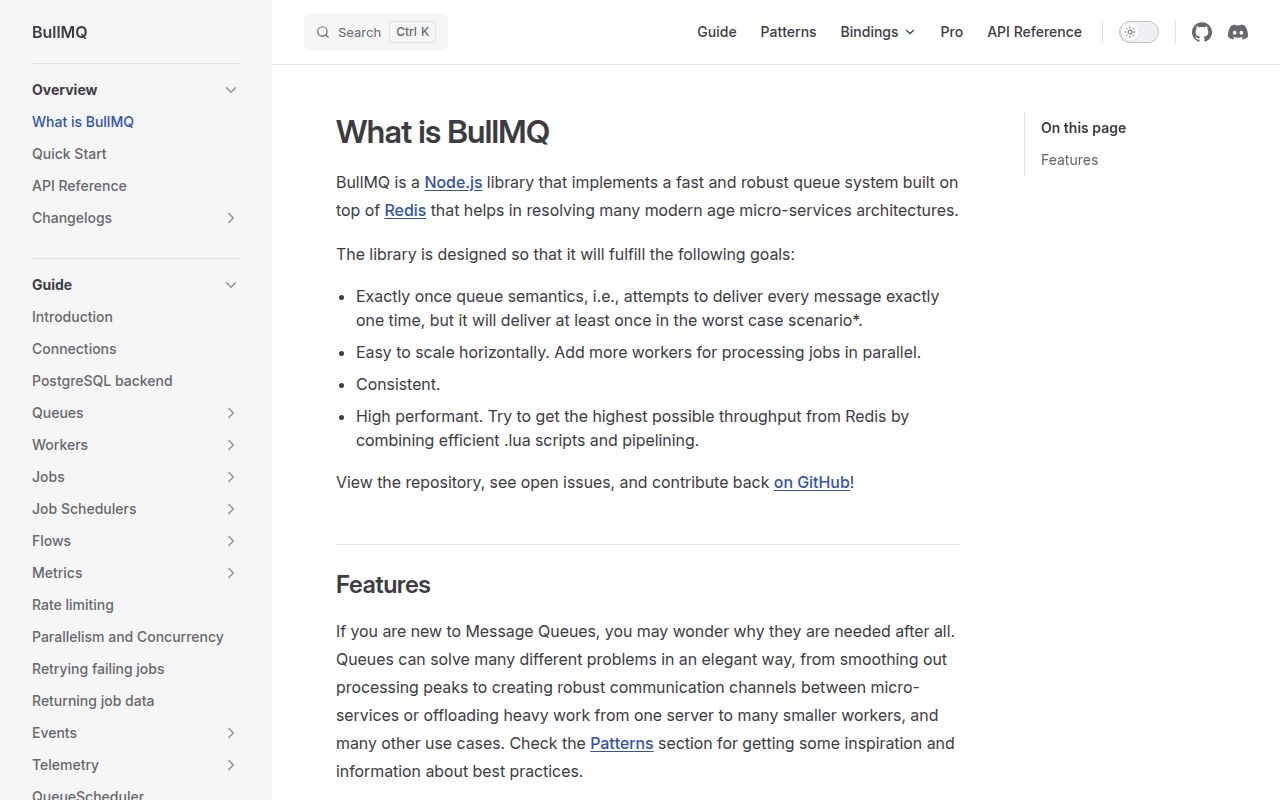
Task: Follow the 'on GitHub' link
Action: (812, 482)
